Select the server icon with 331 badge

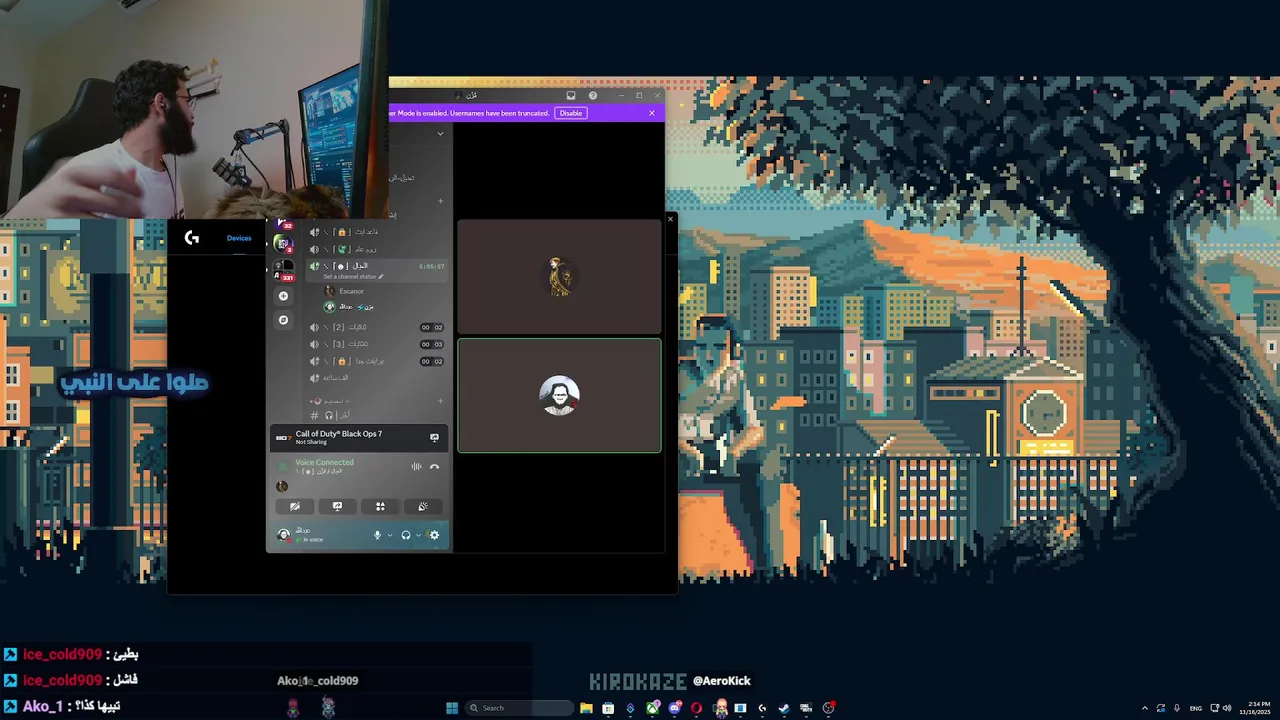(284, 270)
